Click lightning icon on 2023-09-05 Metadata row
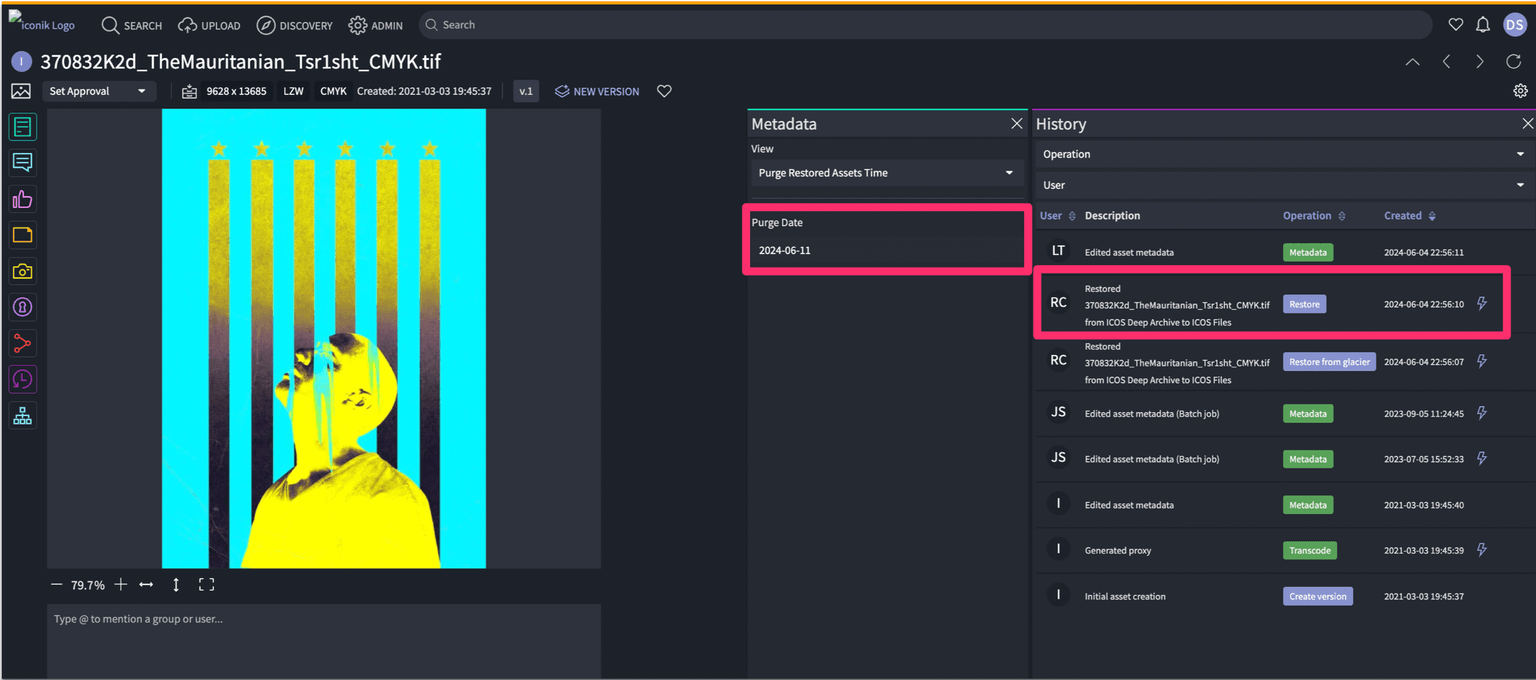Screen dimensions: 1536x680 [1482, 413]
